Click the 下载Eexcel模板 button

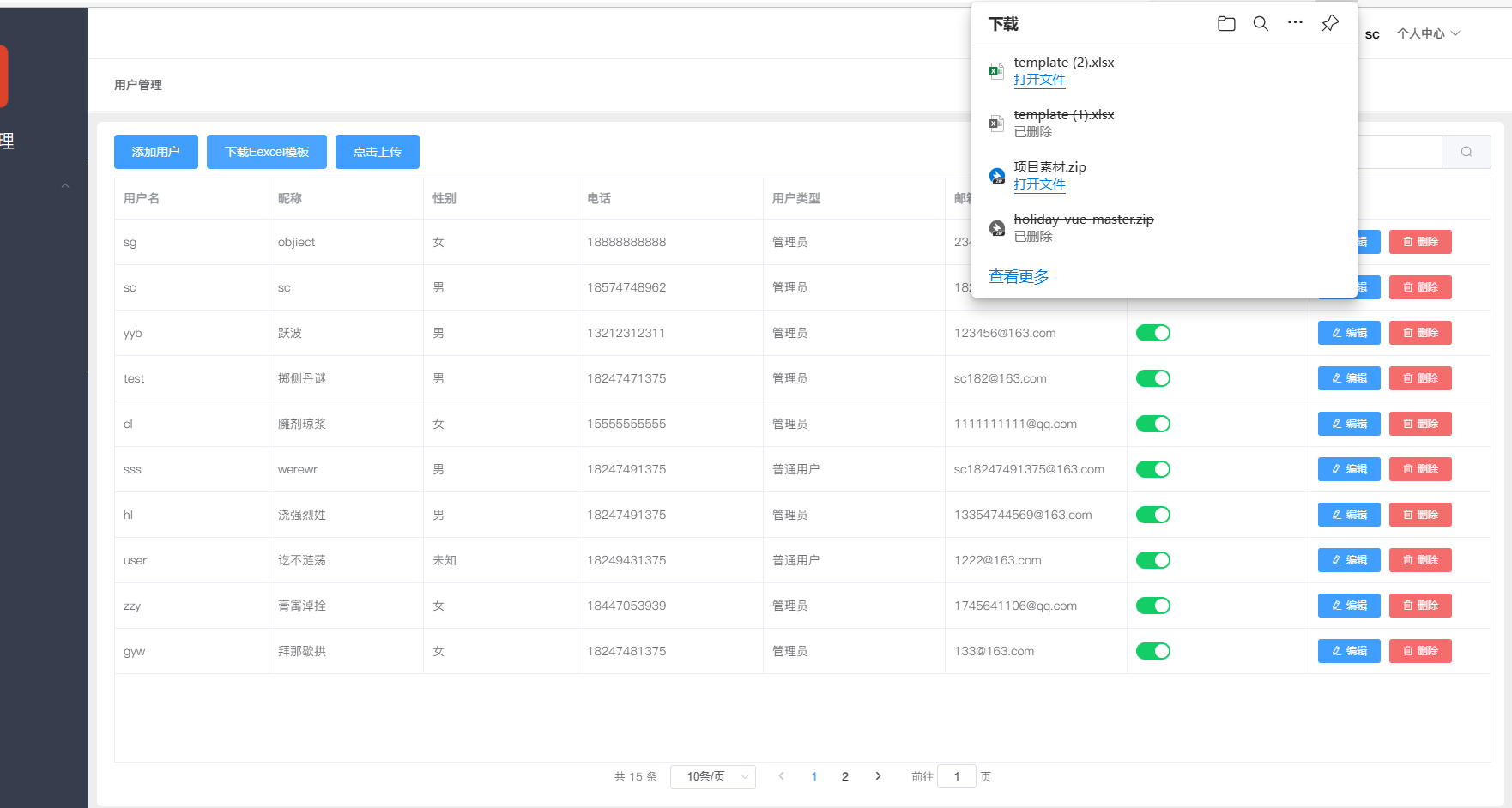coord(267,152)
